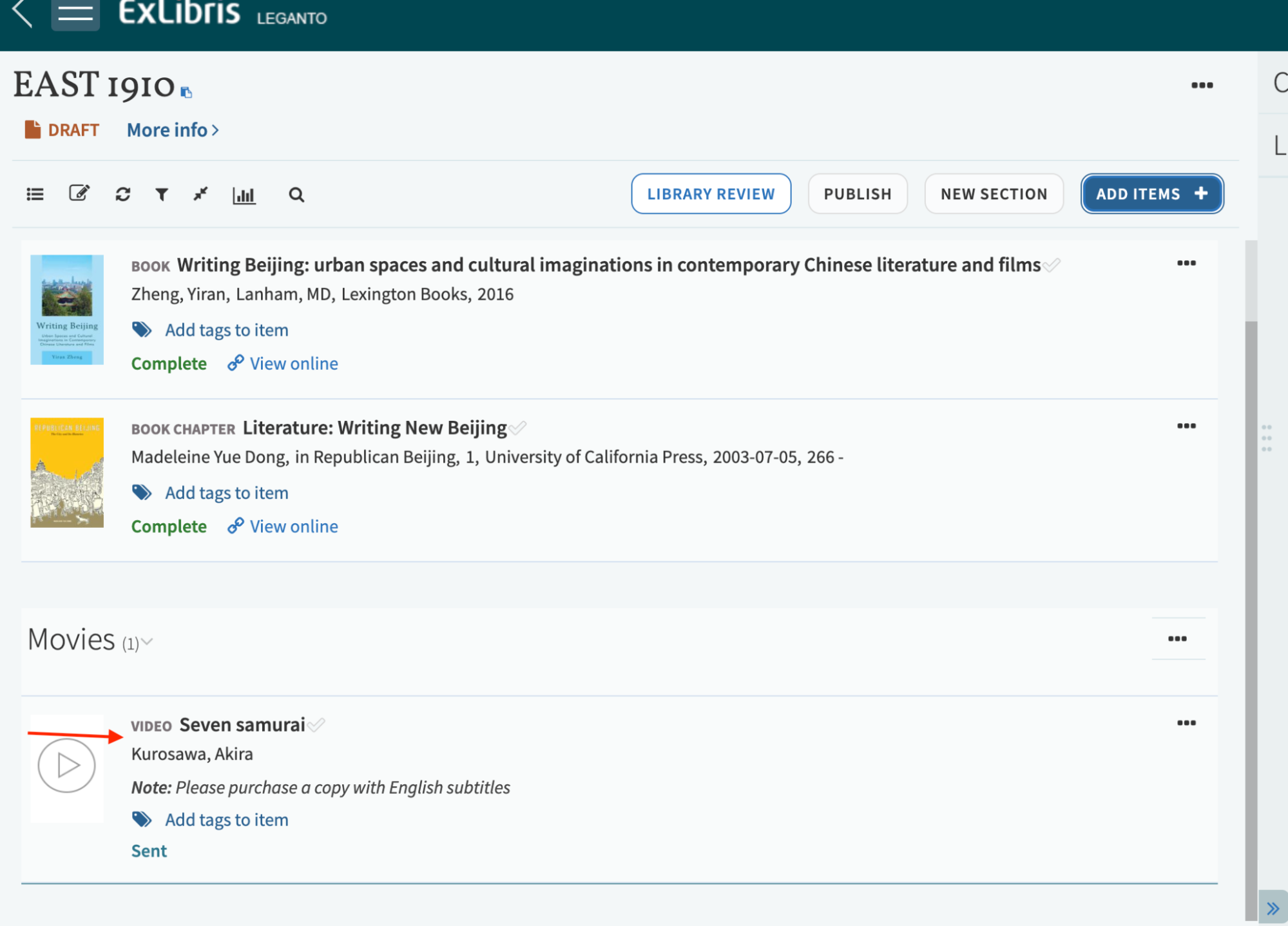Copy the EAST 1910 list via duplicate icon
This screenshot has height=926, width=1288.
point(187,92)
